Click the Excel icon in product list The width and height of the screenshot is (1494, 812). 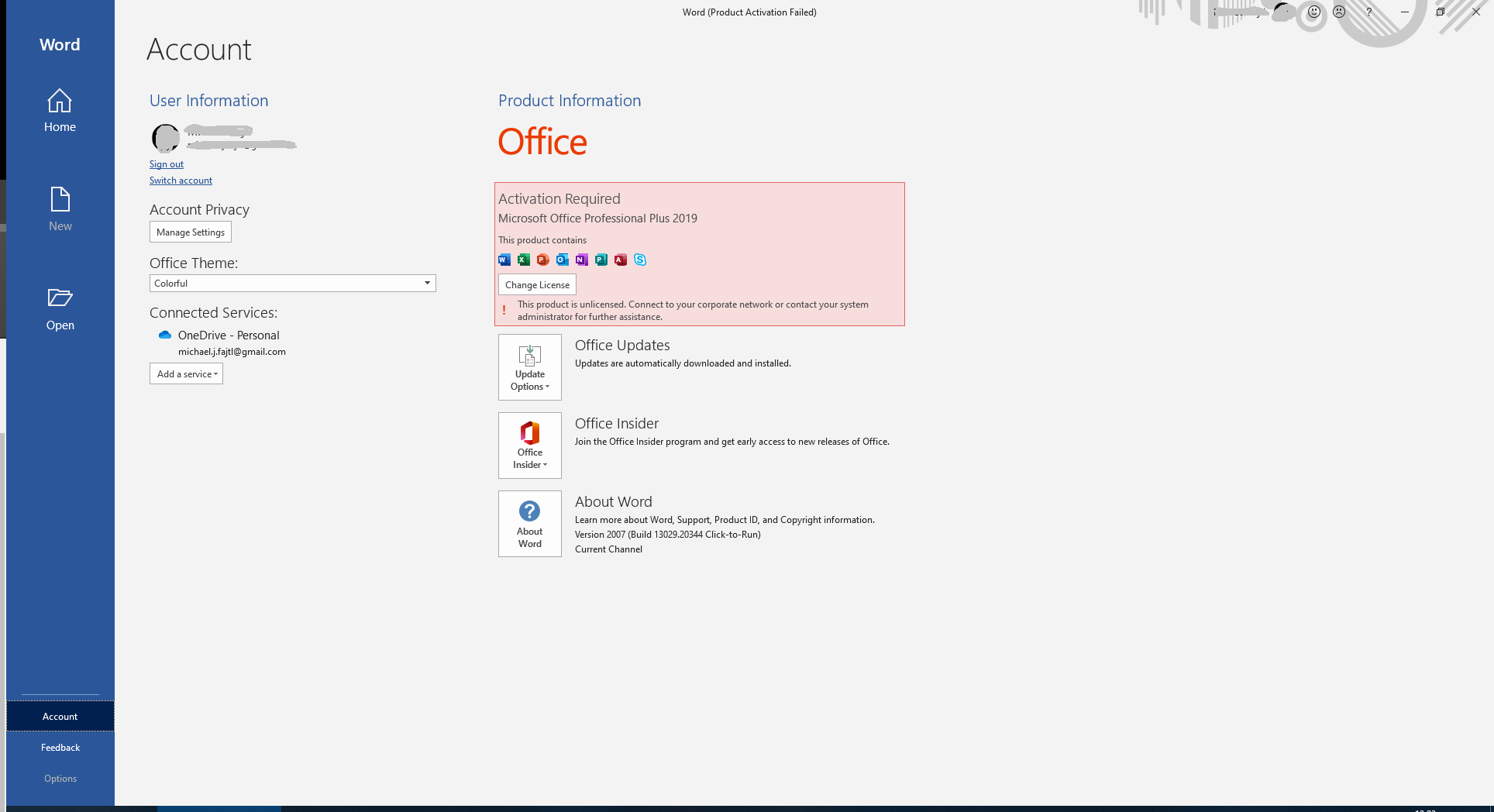pos(524,260)
